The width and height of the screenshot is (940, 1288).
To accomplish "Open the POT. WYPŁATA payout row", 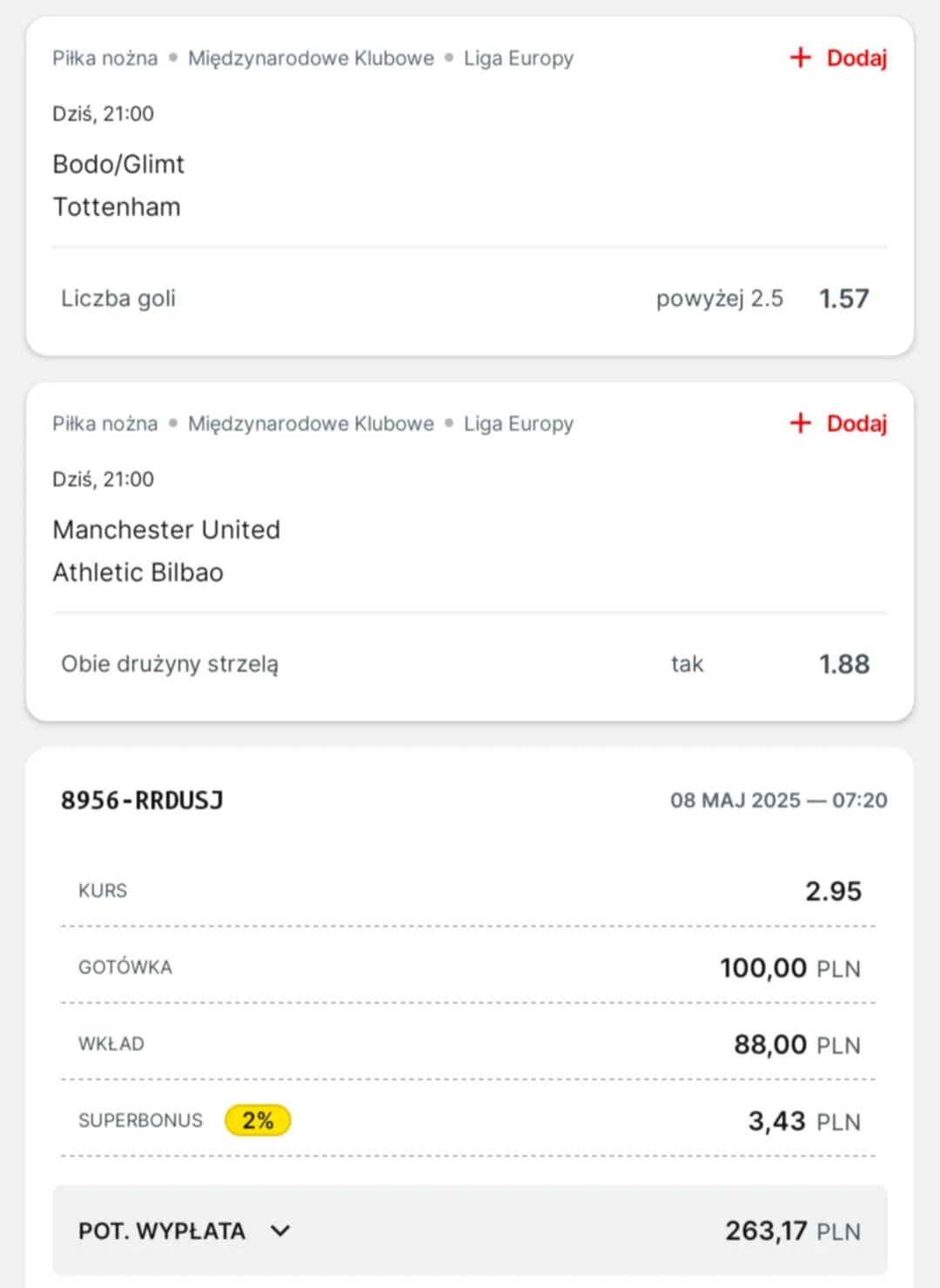I will coord(470,1230).
